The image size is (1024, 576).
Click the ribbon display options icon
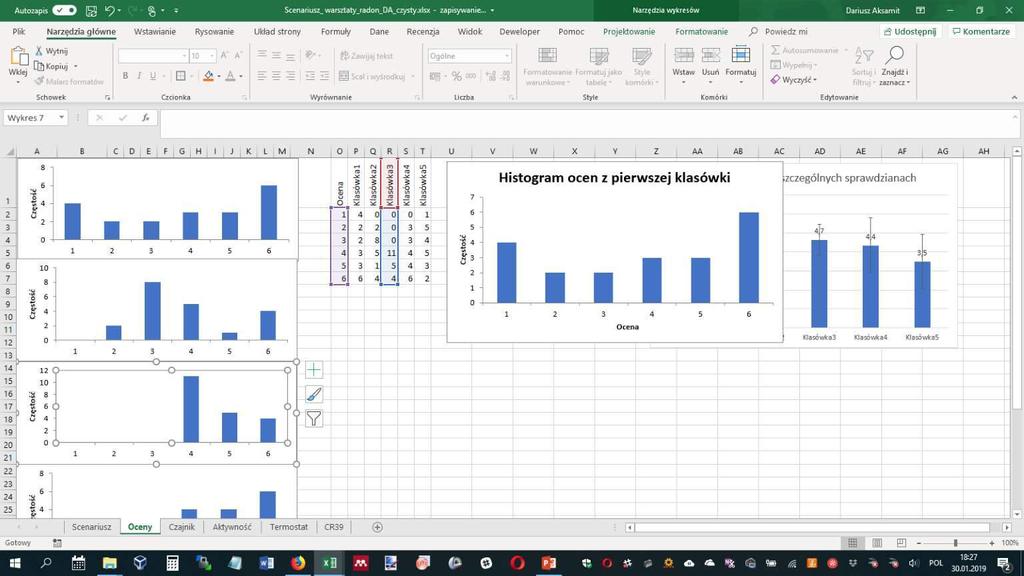[x=920, y=10]
